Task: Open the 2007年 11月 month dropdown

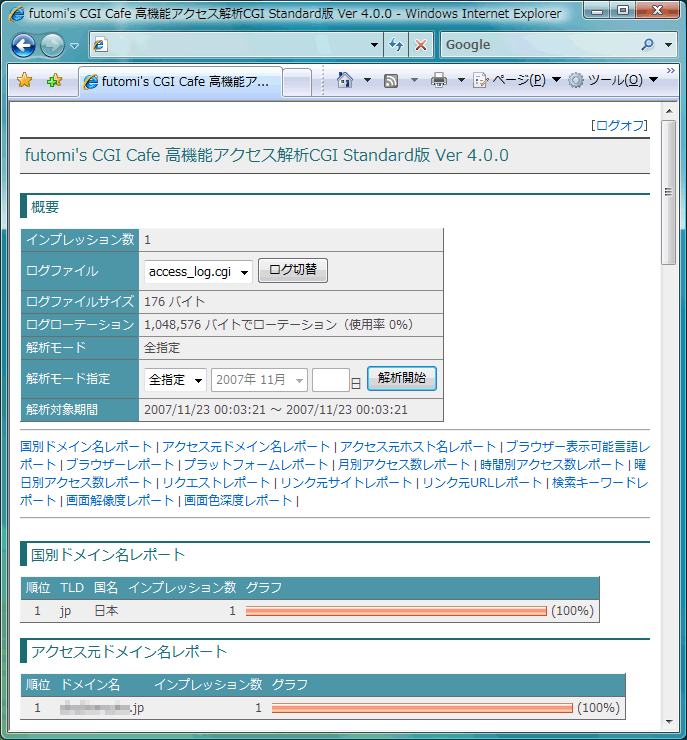Action: pyautogui.click(x=259, y=380)
